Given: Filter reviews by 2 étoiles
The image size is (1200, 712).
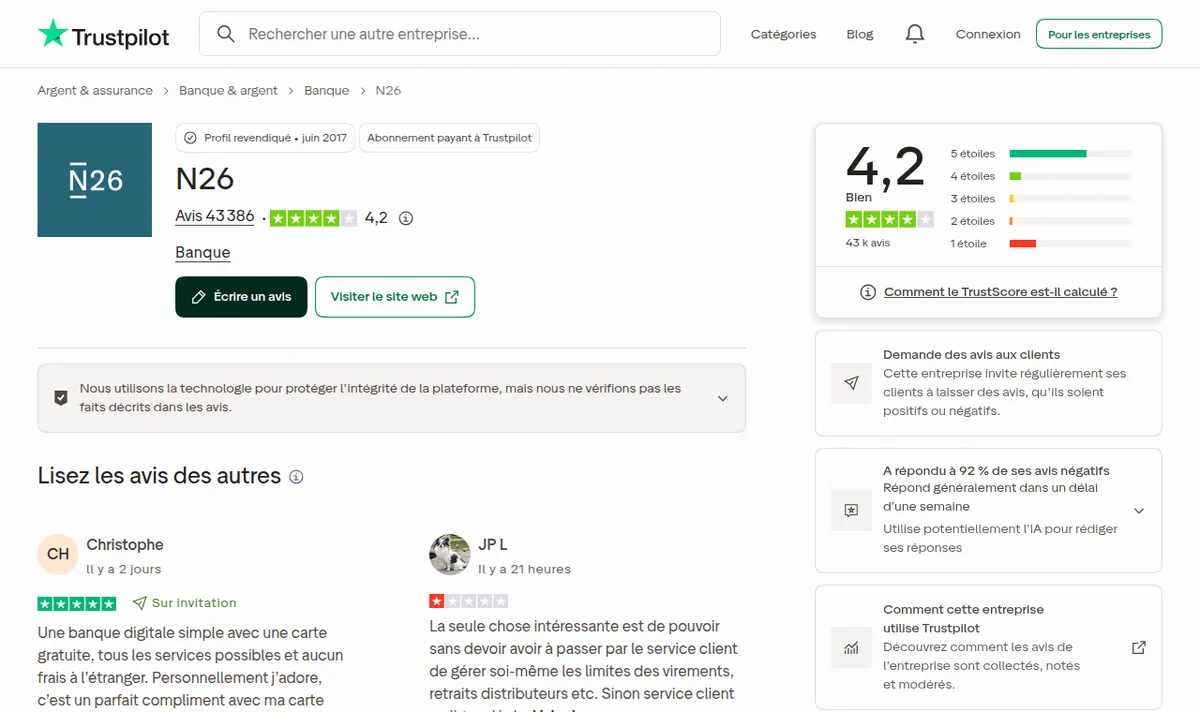Looking at the screenshot, I should pos(1041,221).
